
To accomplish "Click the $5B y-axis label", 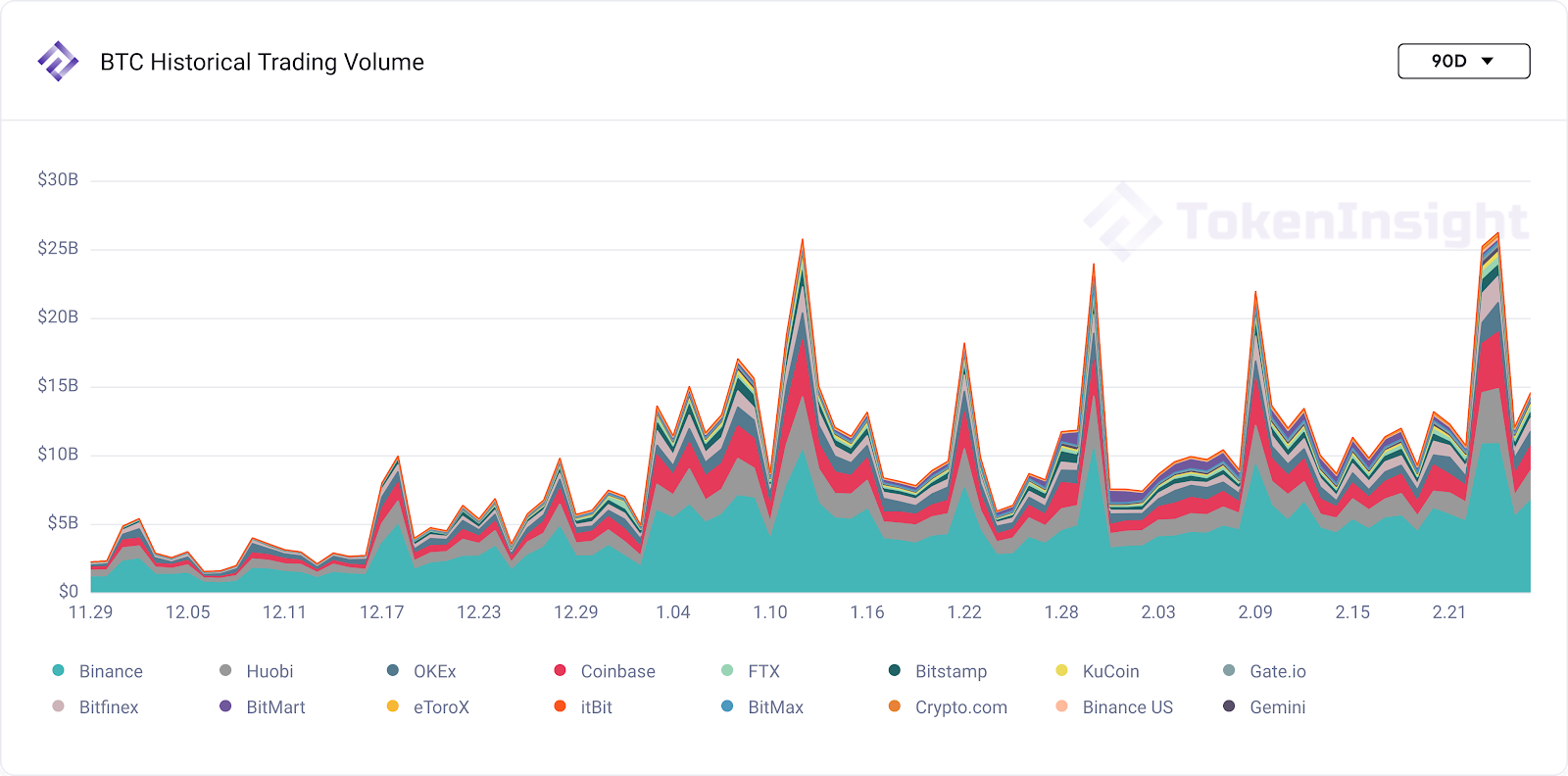I will click(63, 522).
